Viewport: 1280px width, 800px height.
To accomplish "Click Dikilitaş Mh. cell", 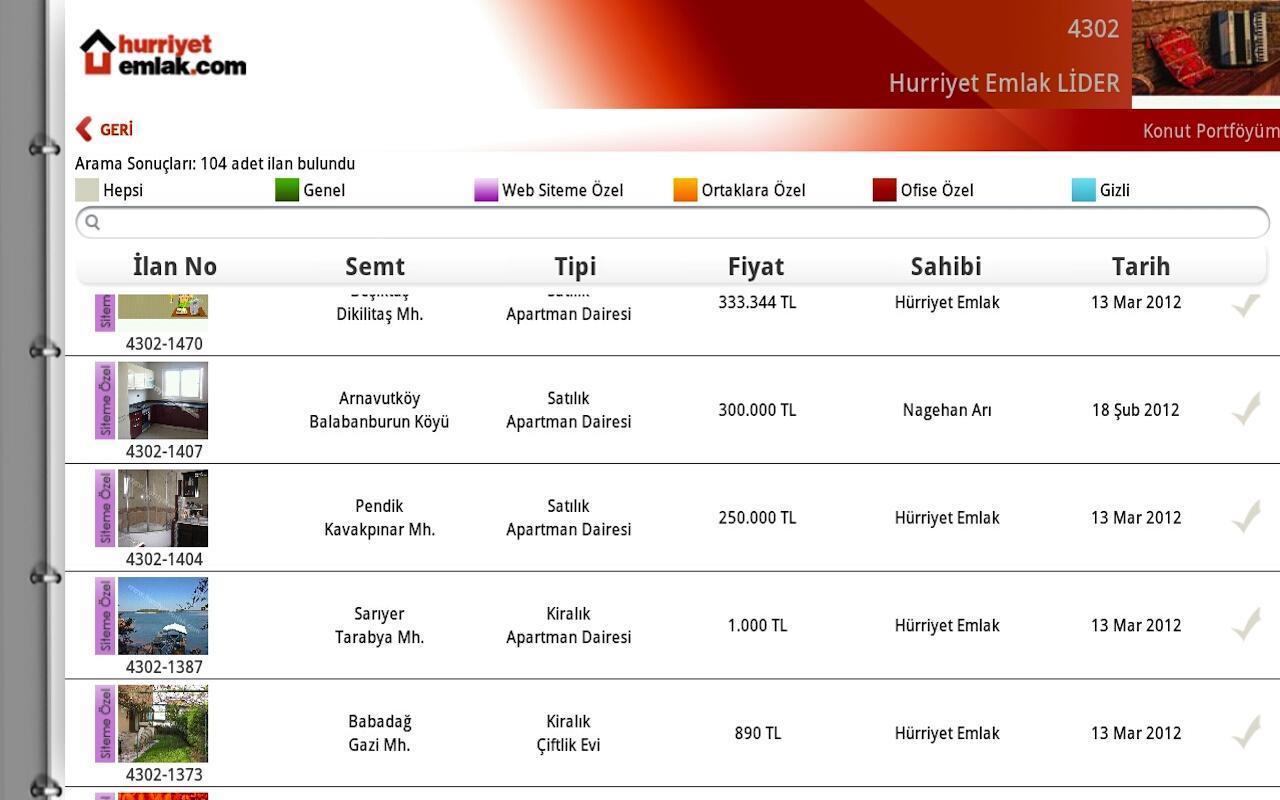I will [x=379, y=314].
